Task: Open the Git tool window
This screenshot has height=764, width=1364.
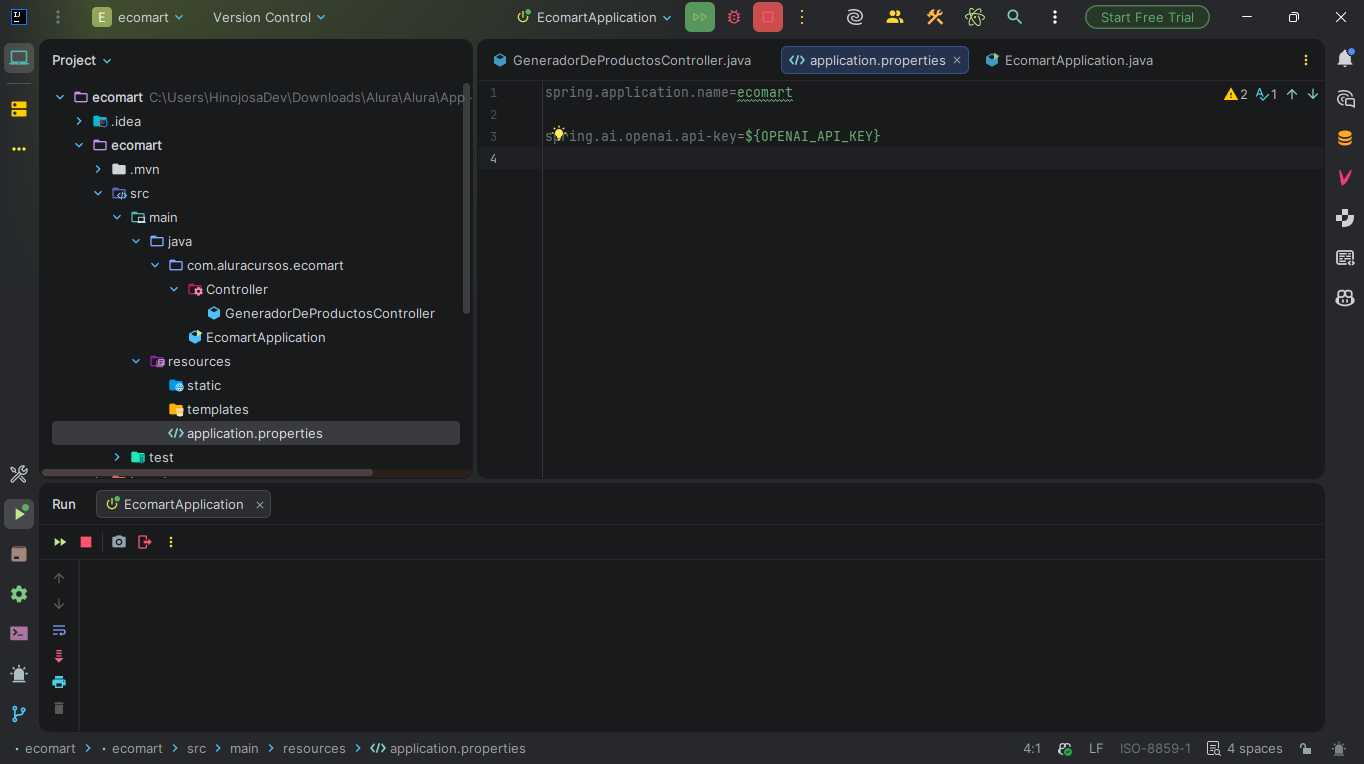Action: 19,714
